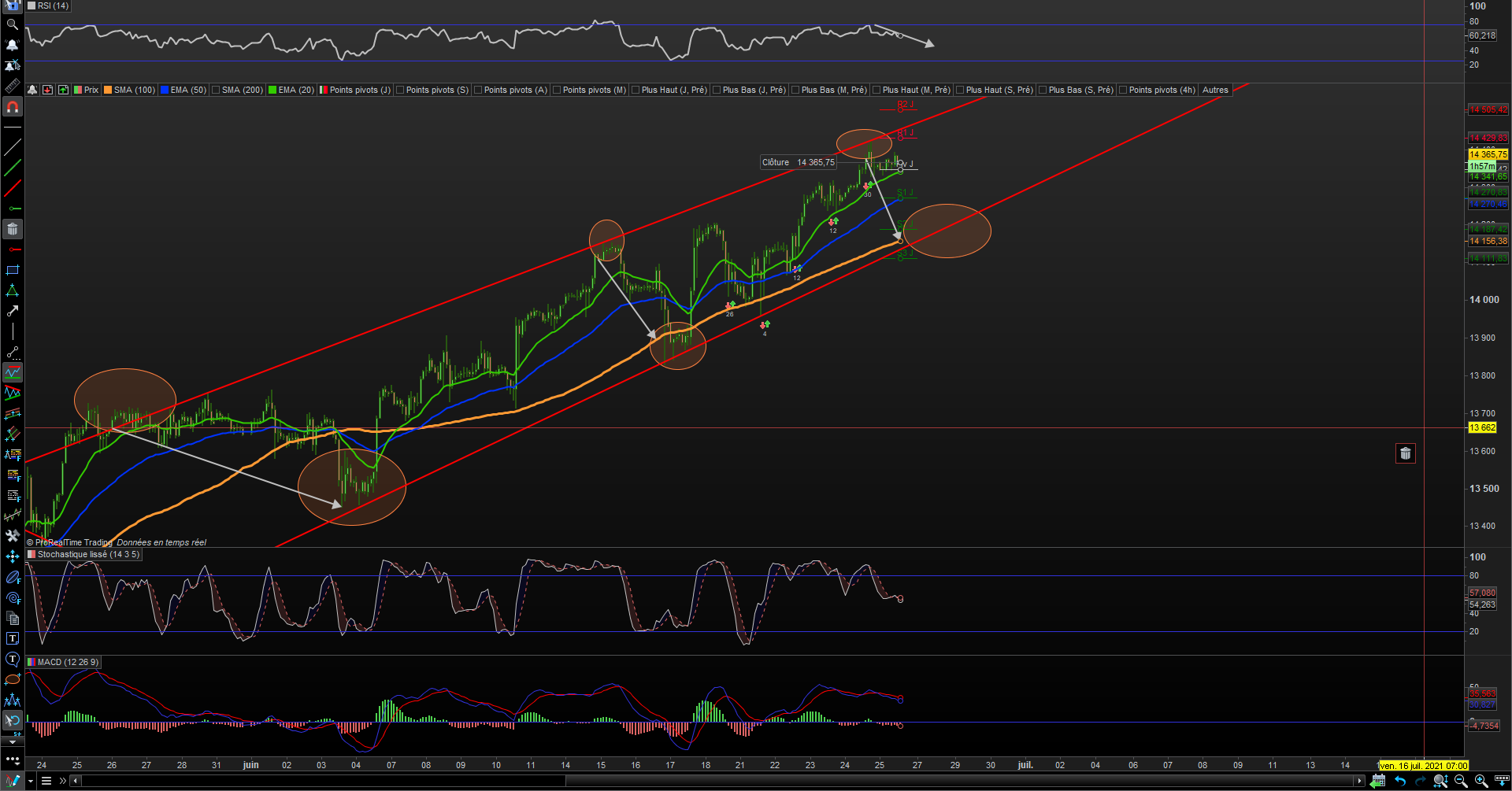Image resolution: width=1512 pixels, height=791 pixels.
Task: Open the Autres indicator tab
Action: pos(1215,90)
